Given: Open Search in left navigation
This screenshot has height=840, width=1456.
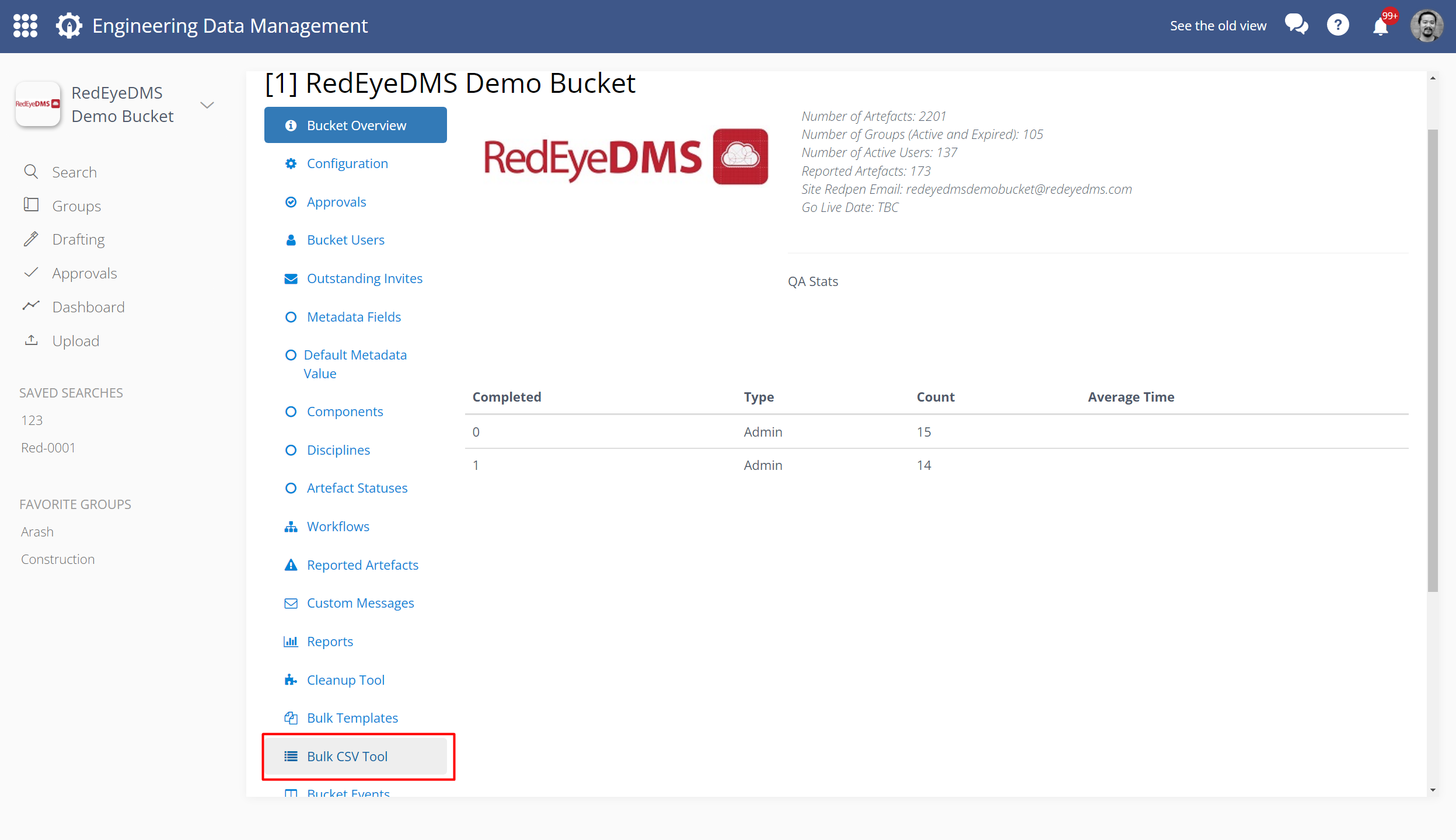Looking at the screenshot, I should point(74,172).
